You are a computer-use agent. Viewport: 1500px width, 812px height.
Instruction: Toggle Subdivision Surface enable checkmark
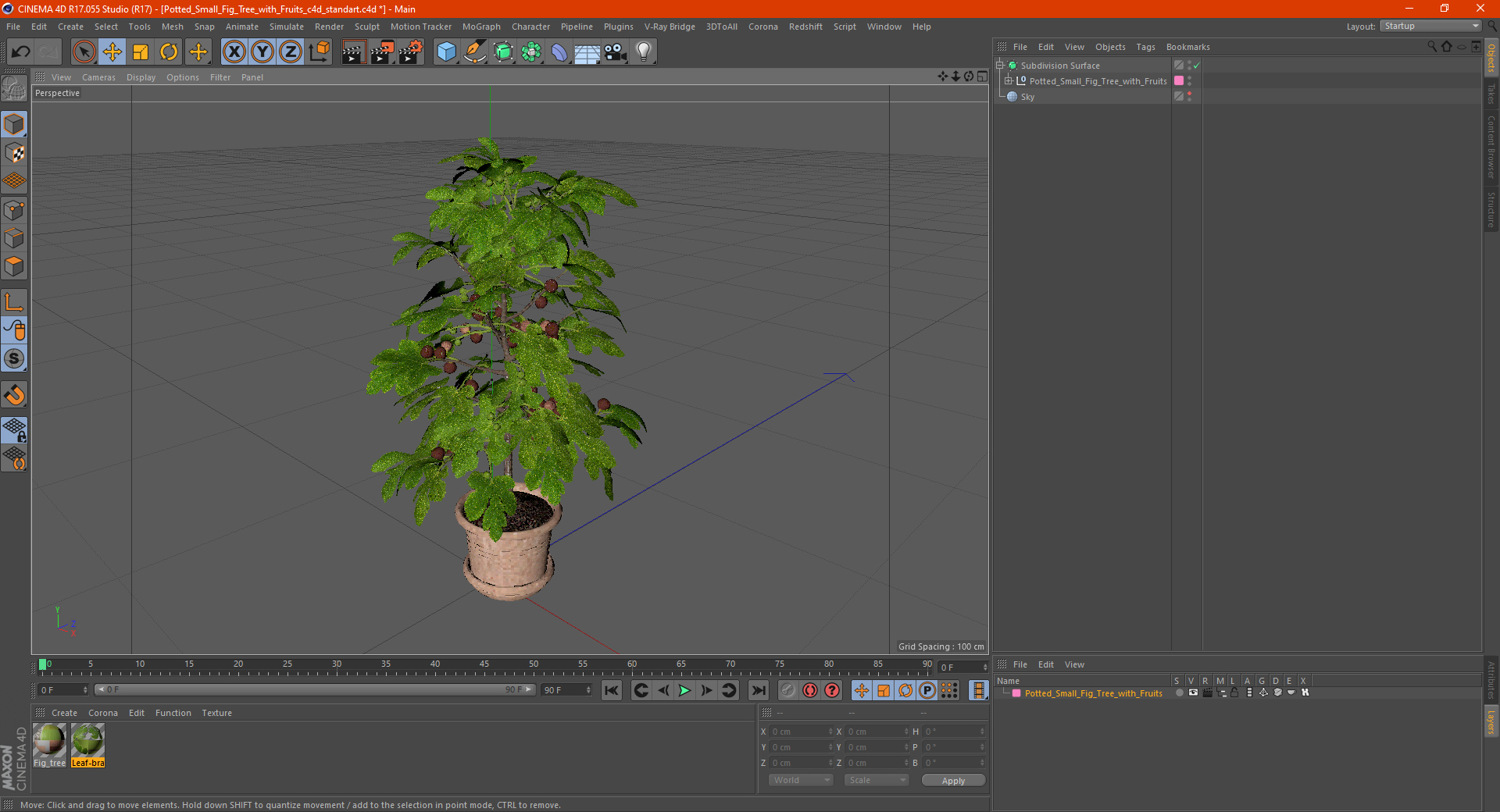pyautogui.click(x=1196, y=66)
